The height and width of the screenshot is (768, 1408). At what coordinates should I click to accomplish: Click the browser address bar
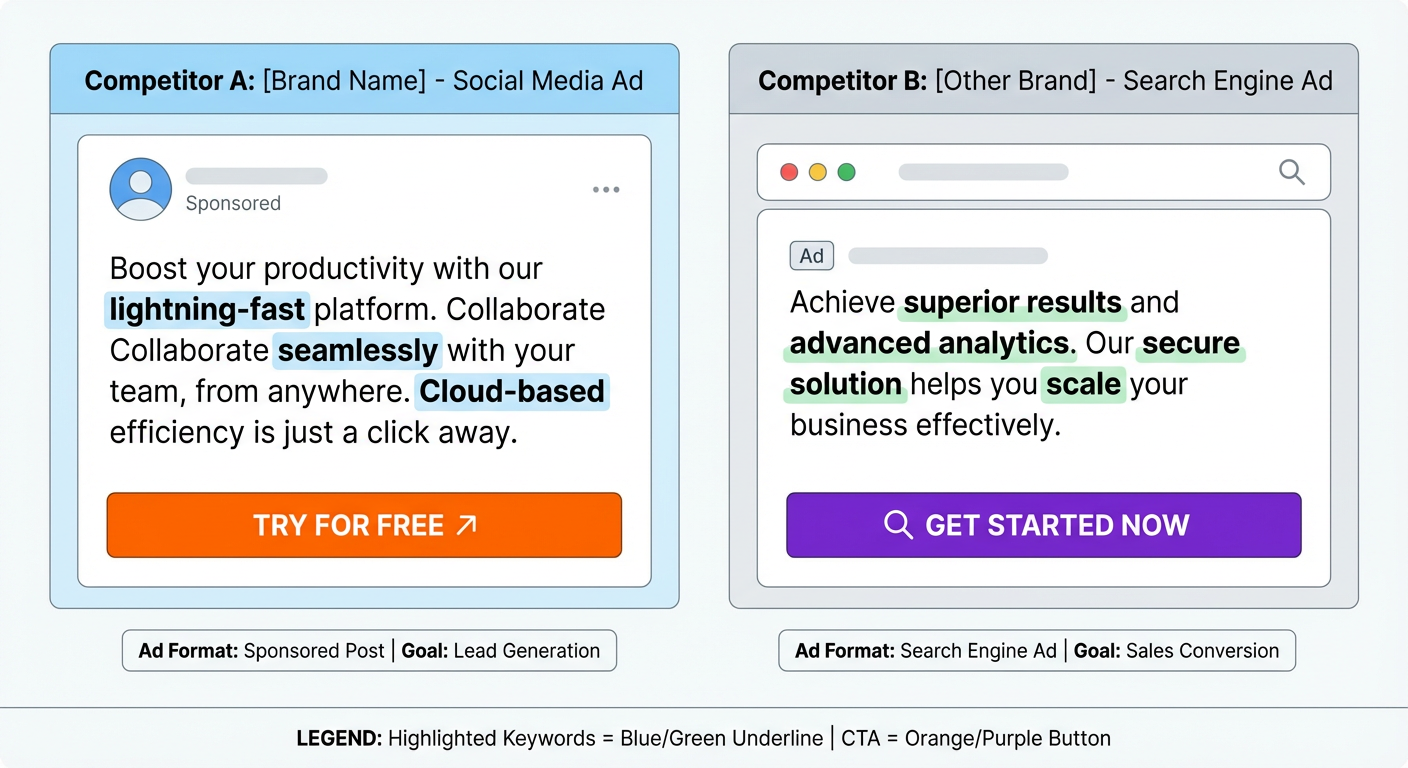coord(983,172)
